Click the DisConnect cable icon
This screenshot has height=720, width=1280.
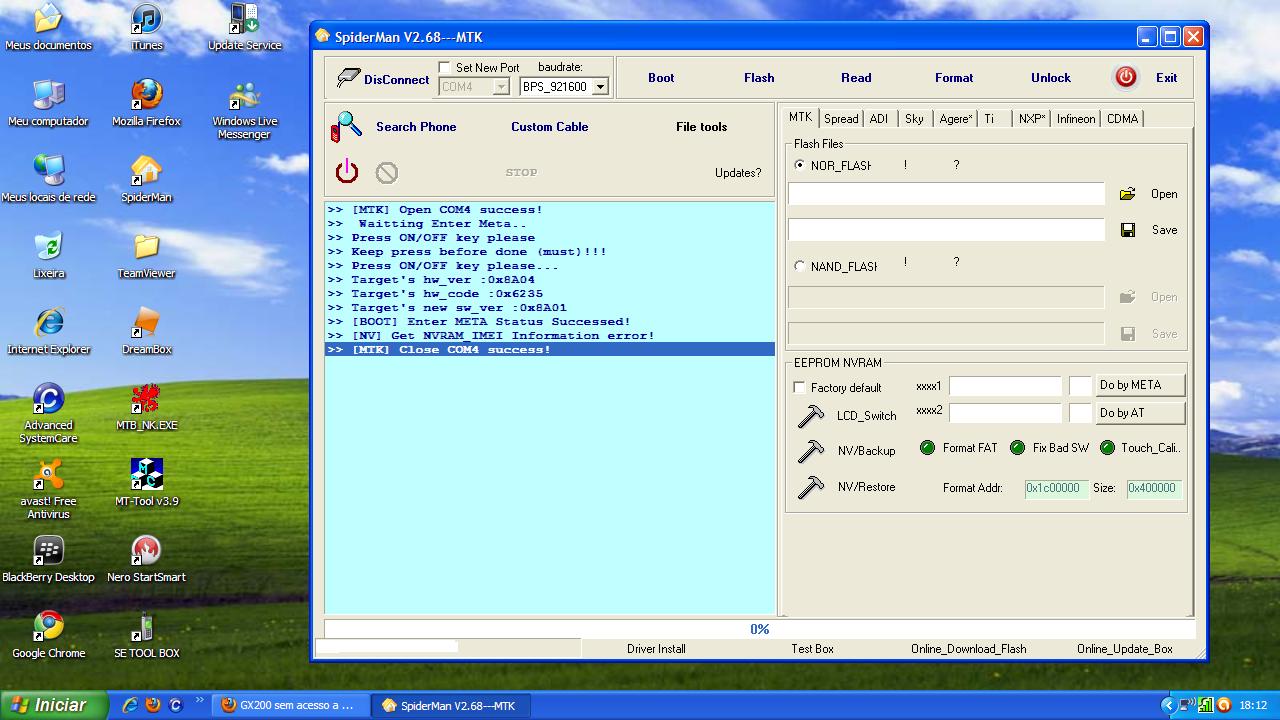coord(348,78)
